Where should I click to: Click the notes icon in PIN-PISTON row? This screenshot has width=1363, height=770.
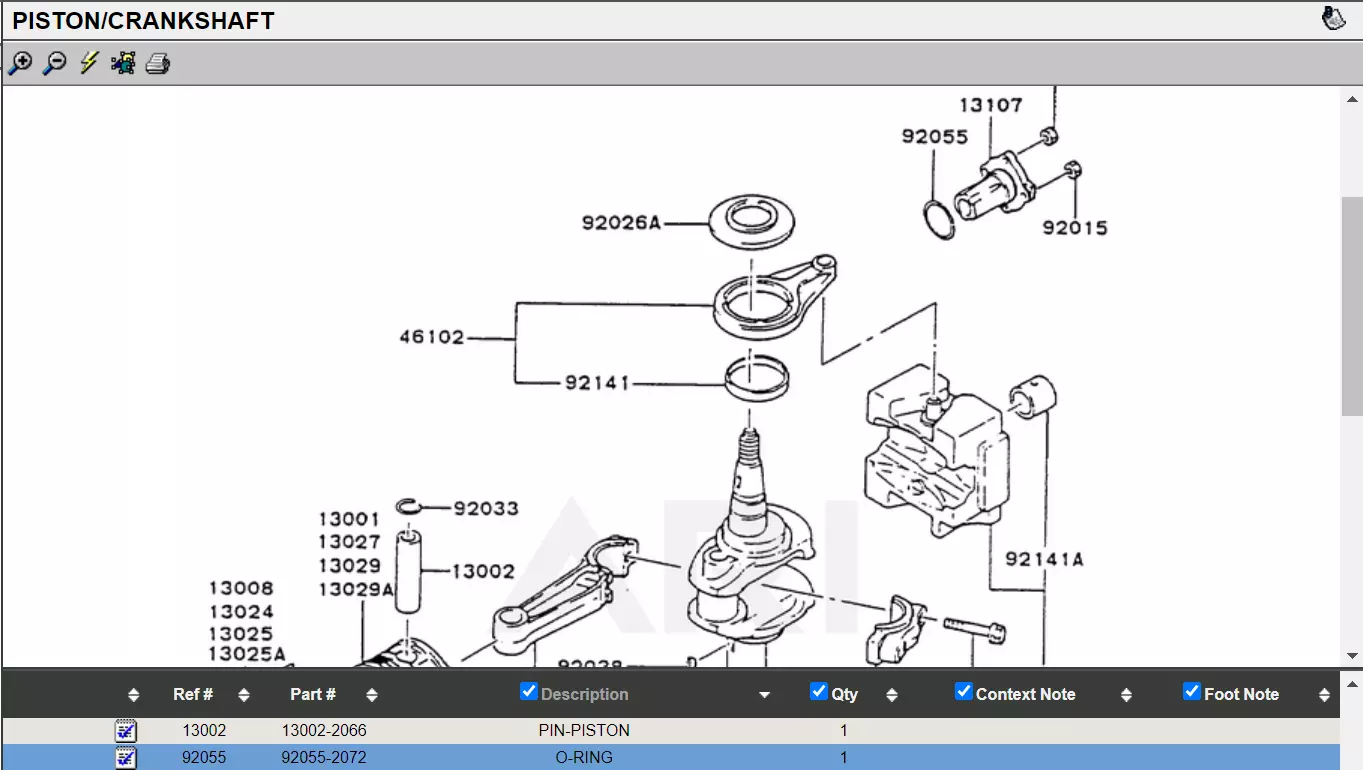(126, 730)
